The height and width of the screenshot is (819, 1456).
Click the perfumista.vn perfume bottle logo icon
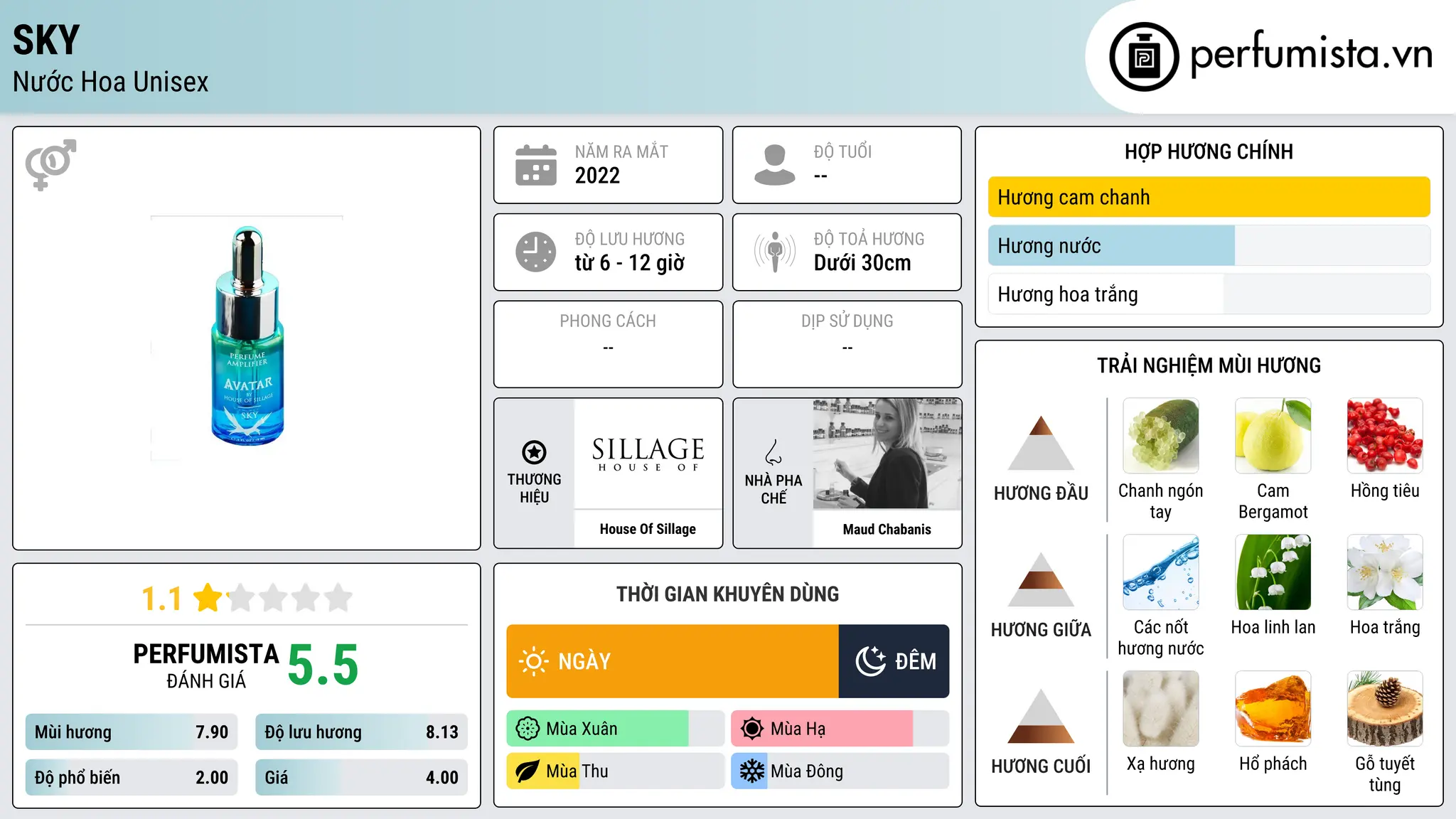coord(1144,57)
